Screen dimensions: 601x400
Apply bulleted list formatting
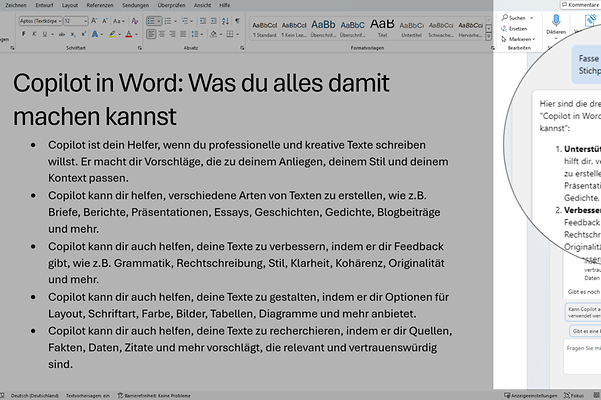point(151,20)
